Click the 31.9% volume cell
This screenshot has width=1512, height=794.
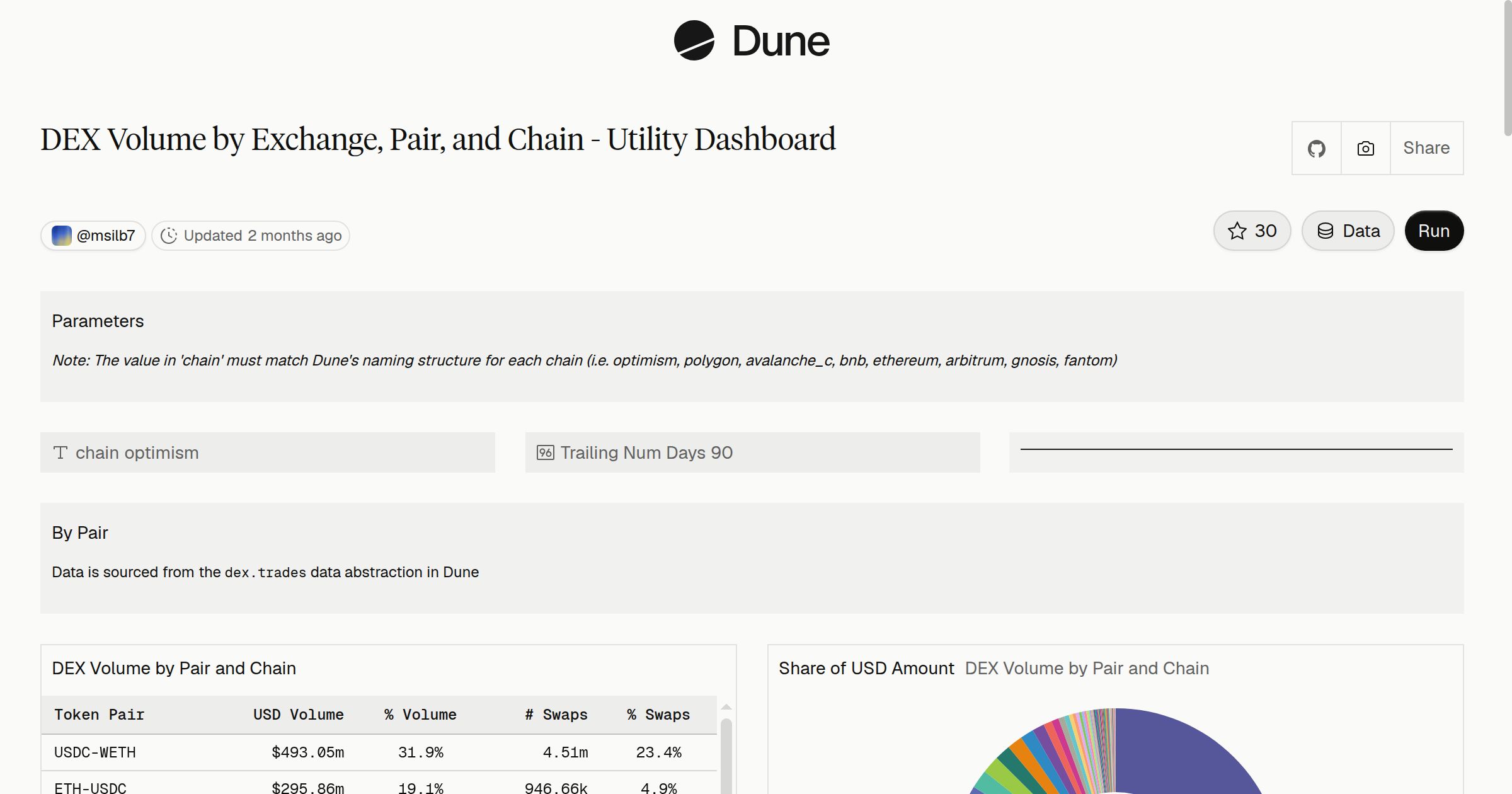[x=421, y=752]
